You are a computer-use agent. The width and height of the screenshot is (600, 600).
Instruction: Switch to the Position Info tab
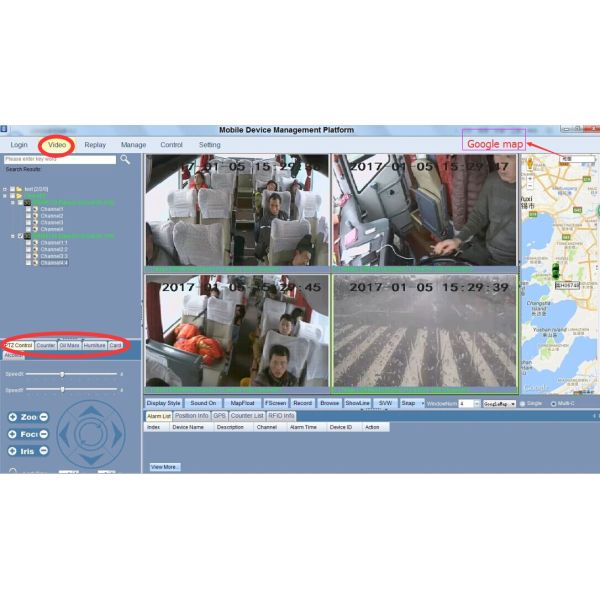click(192, 415)
